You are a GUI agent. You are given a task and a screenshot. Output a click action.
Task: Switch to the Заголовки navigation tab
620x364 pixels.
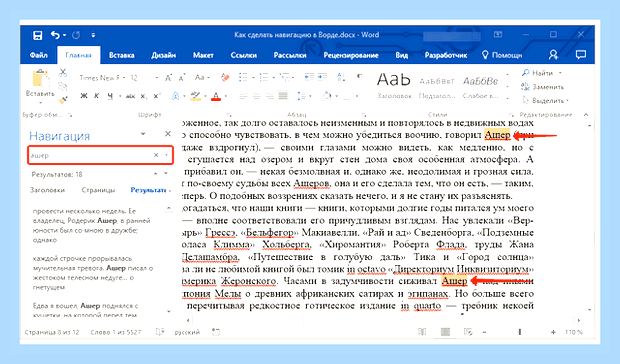pos(47,190)
